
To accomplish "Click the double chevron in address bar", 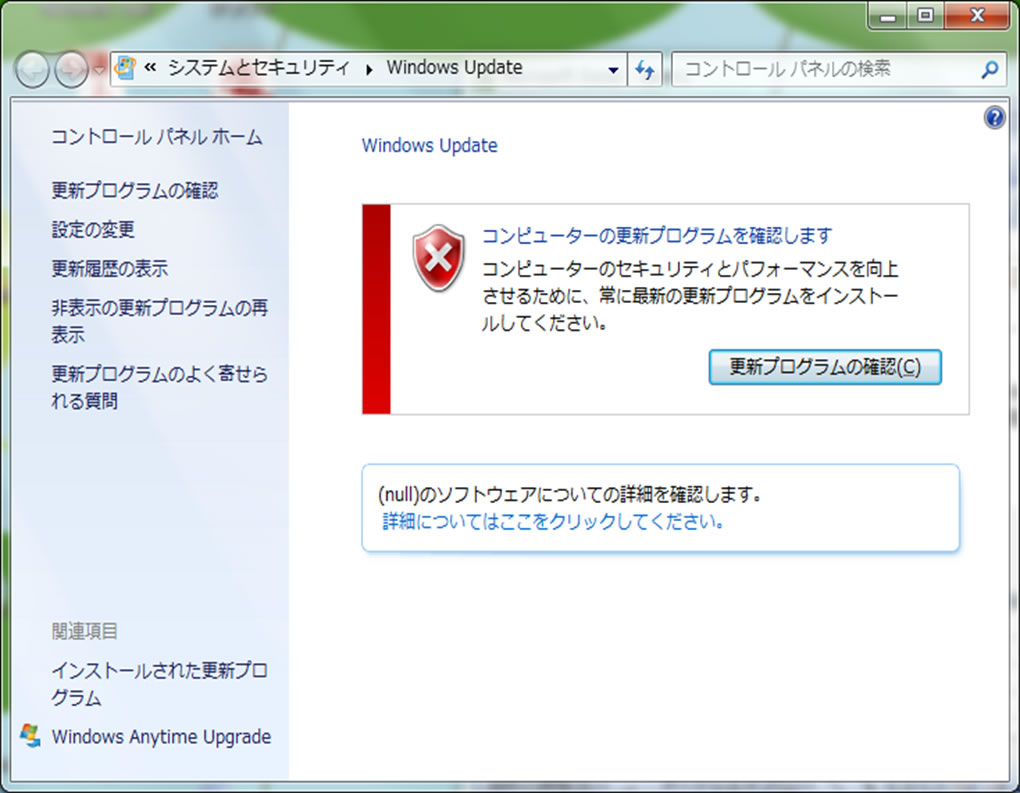I will (x=150, y=68).
